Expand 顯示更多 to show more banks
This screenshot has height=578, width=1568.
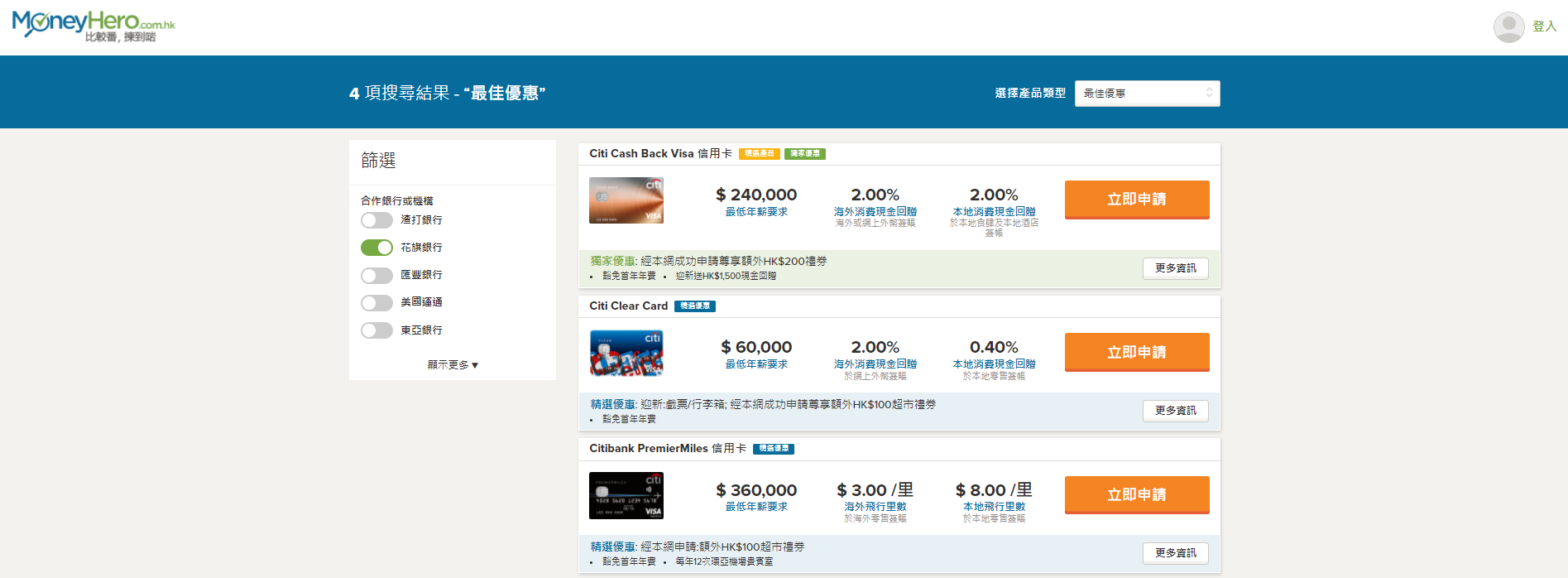[453, 364]
